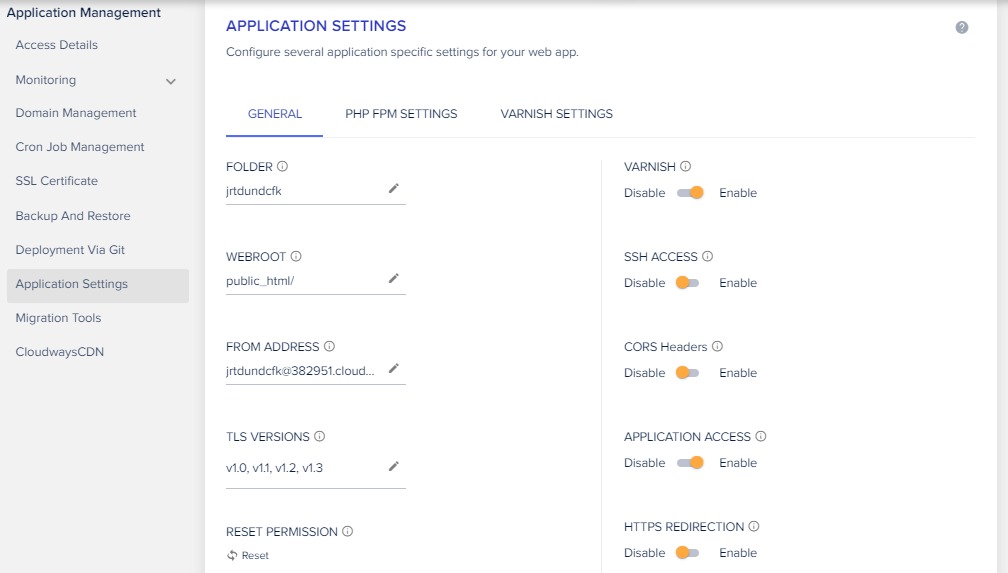Open the VARNISH SETTINGS tab
The height and width of the screenshot is (573, 1008).
556,114
